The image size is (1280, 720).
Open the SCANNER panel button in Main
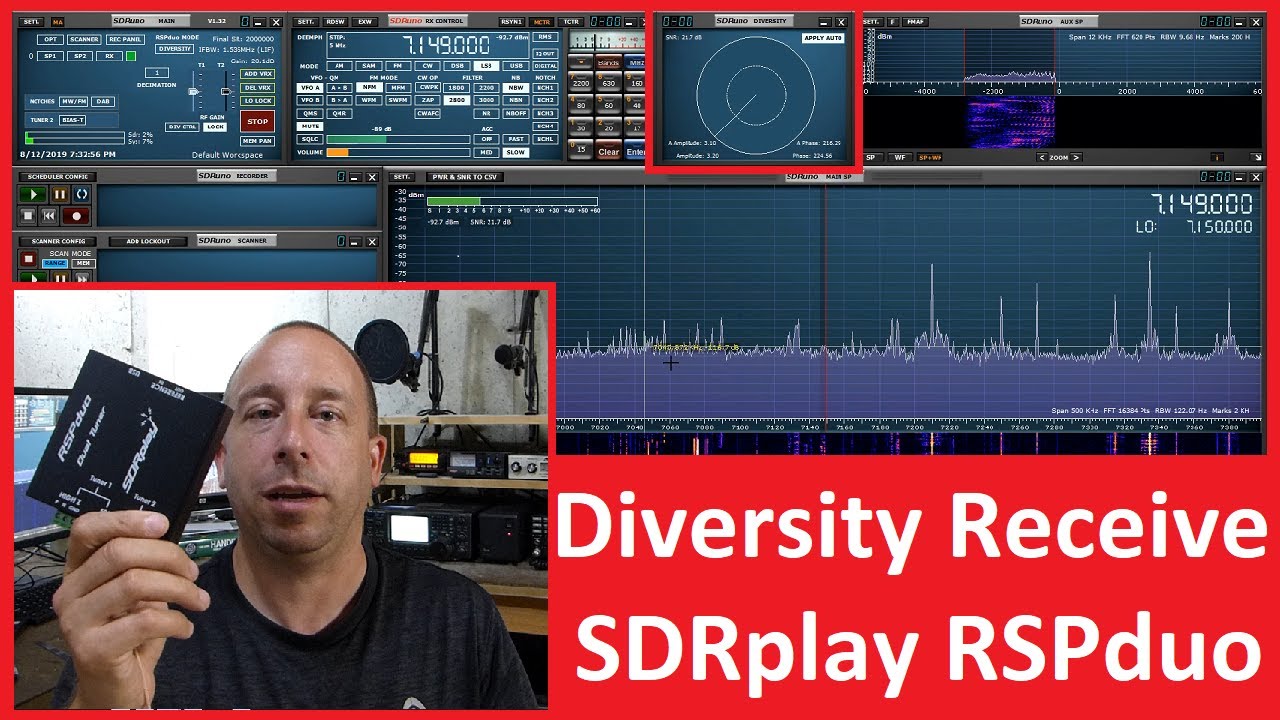tap(84, 39)
